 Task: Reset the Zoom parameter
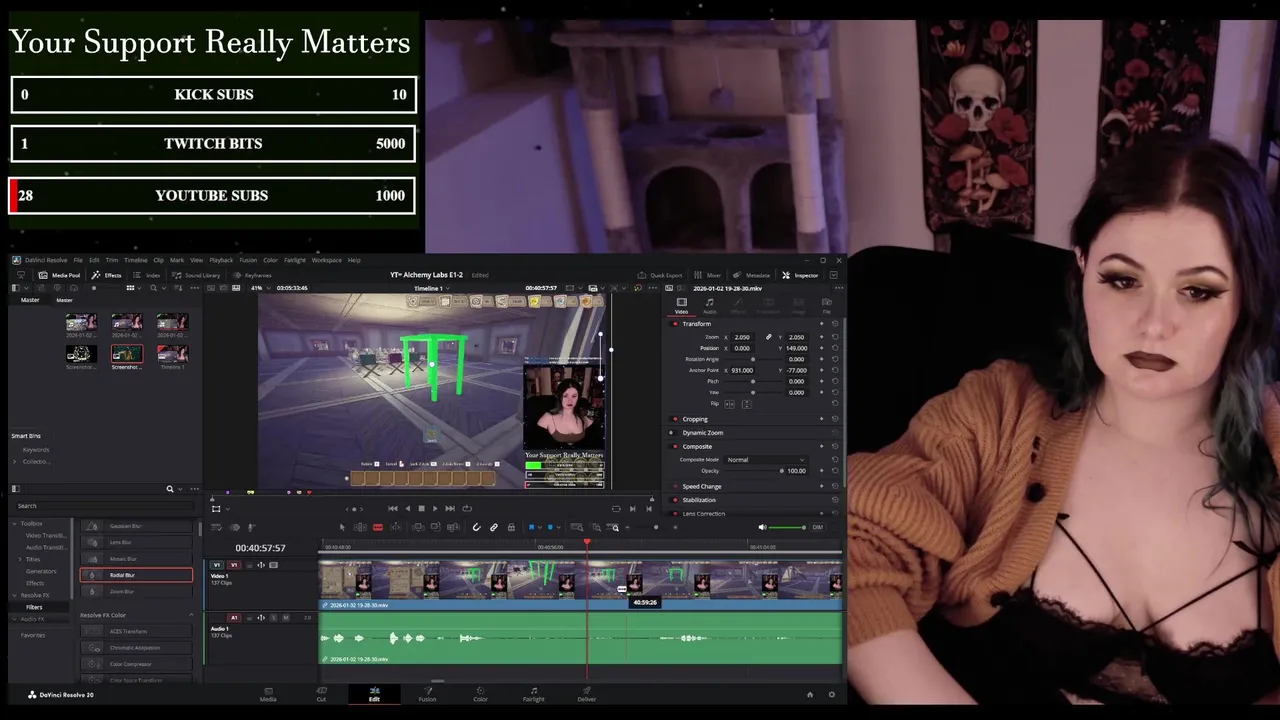tap(835, 337)
